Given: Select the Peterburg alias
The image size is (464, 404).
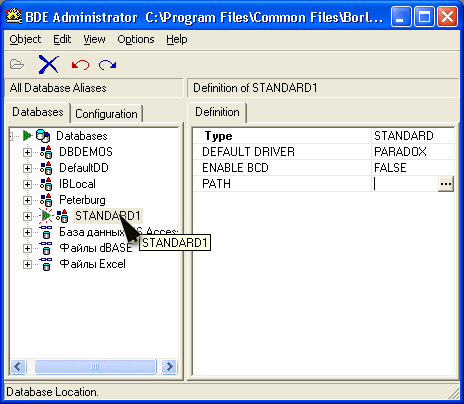Looking at the screenshot, I should [82, 200].
